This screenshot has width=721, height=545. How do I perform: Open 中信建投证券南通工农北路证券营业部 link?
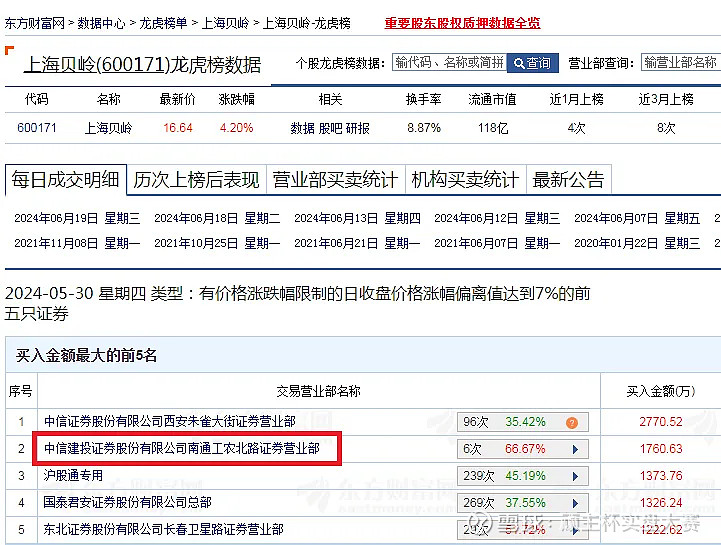[x=182, y=448]
